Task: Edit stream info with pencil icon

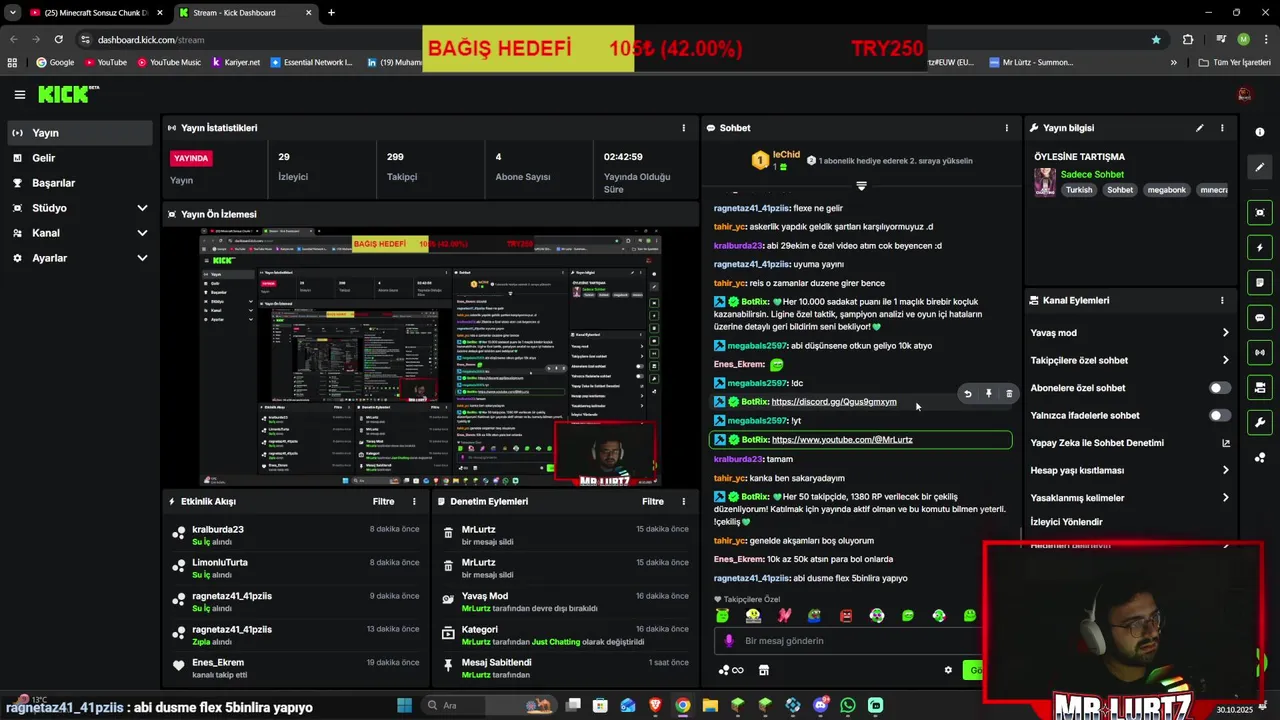Action: click(x=1199, y=128)
